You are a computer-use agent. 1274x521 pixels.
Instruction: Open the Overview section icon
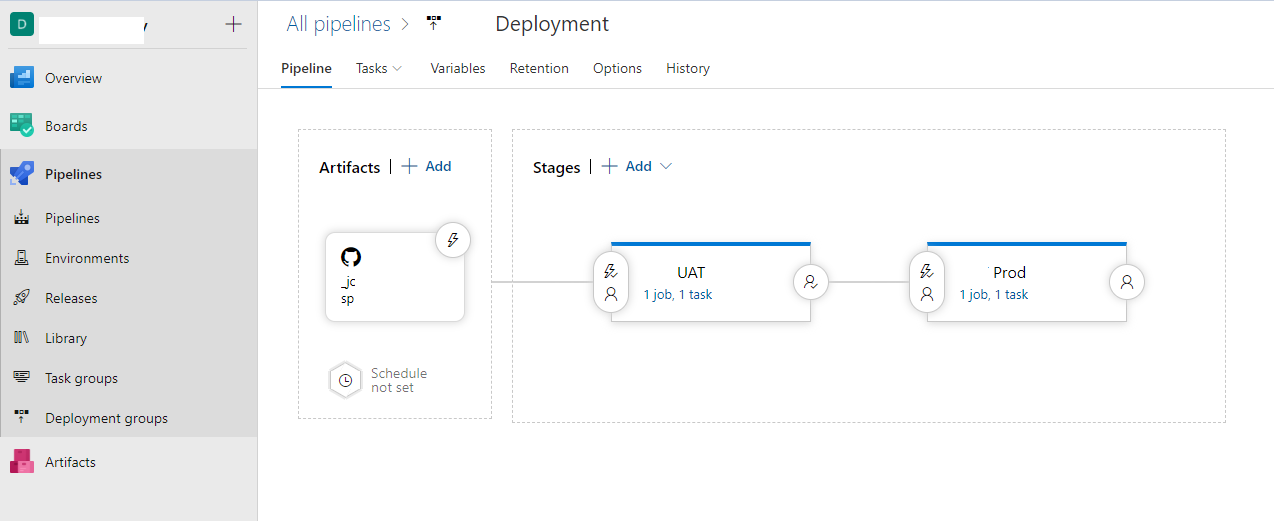[x=22, y=78]
